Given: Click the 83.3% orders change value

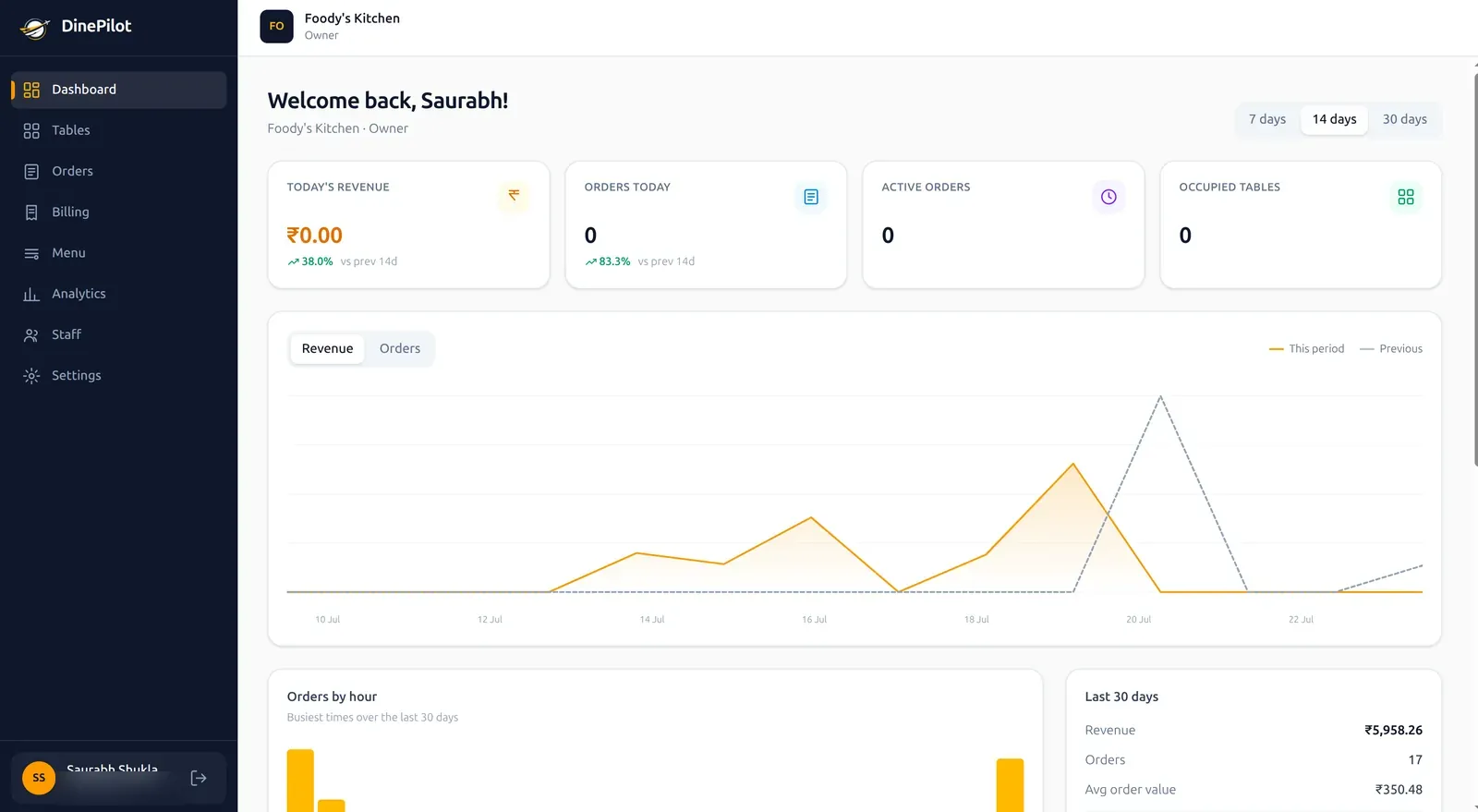Looking at the screenshot, I should [614, 261].
